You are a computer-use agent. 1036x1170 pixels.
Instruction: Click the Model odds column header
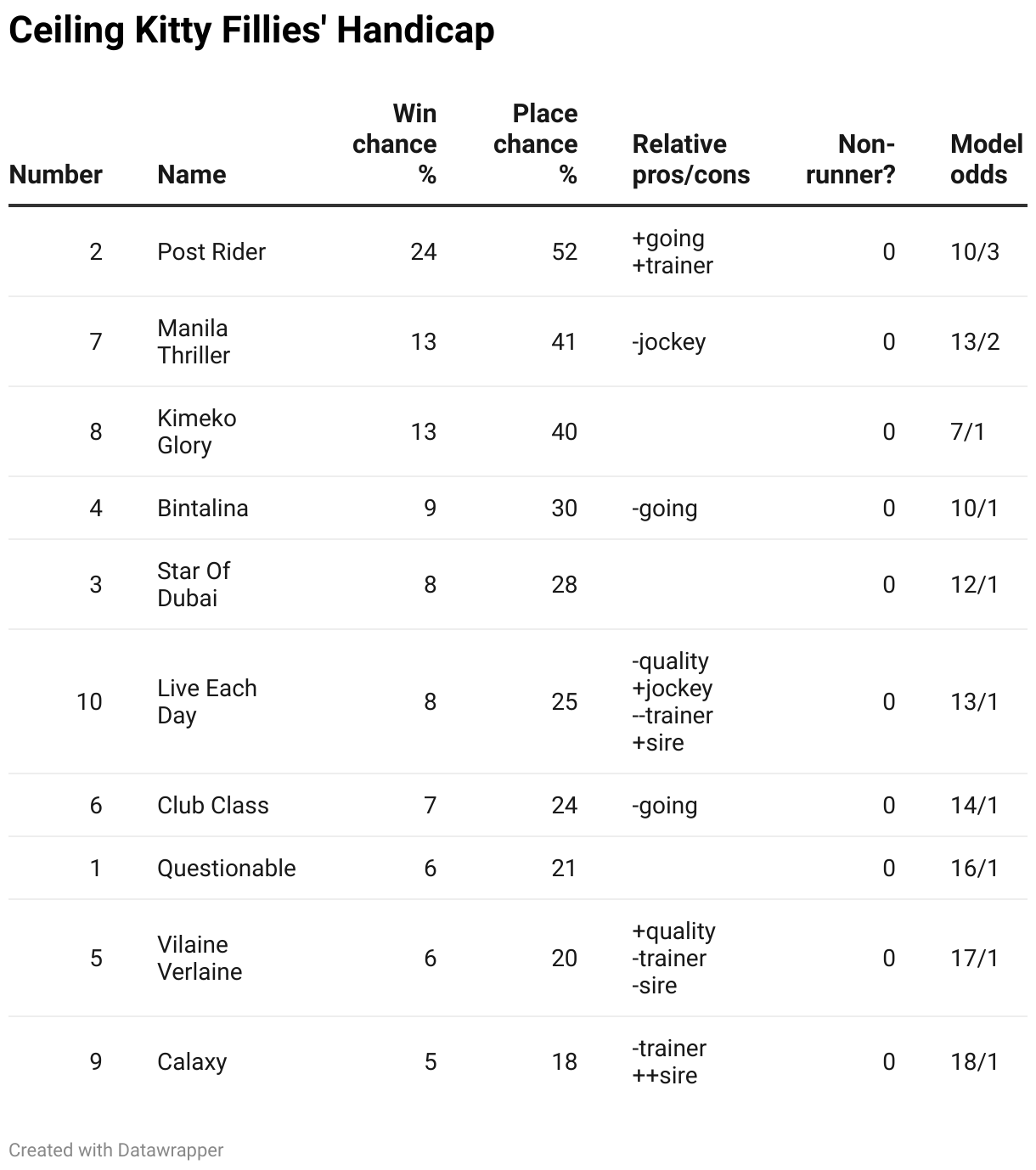[x=986, y=159]
